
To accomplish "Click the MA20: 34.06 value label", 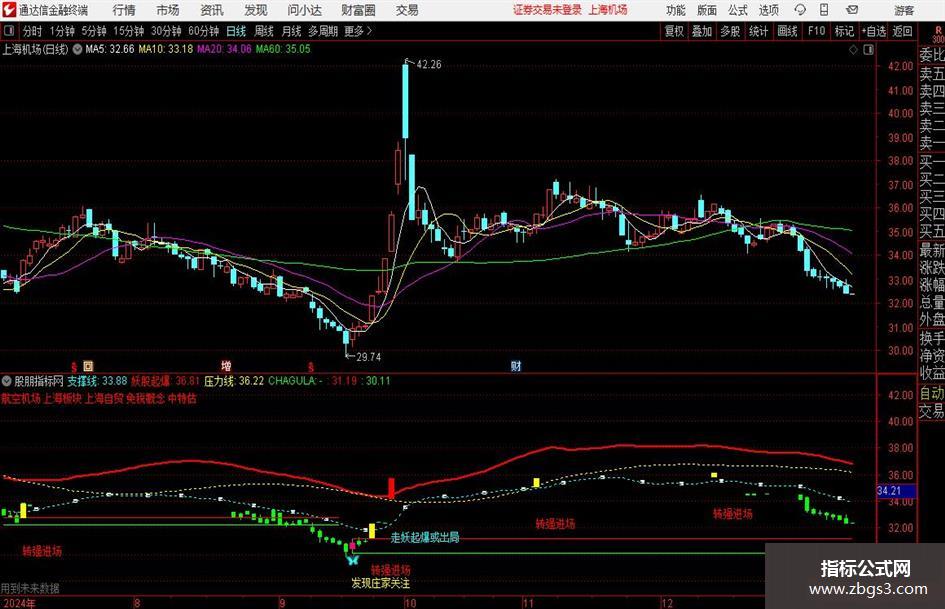I will 224,49.
